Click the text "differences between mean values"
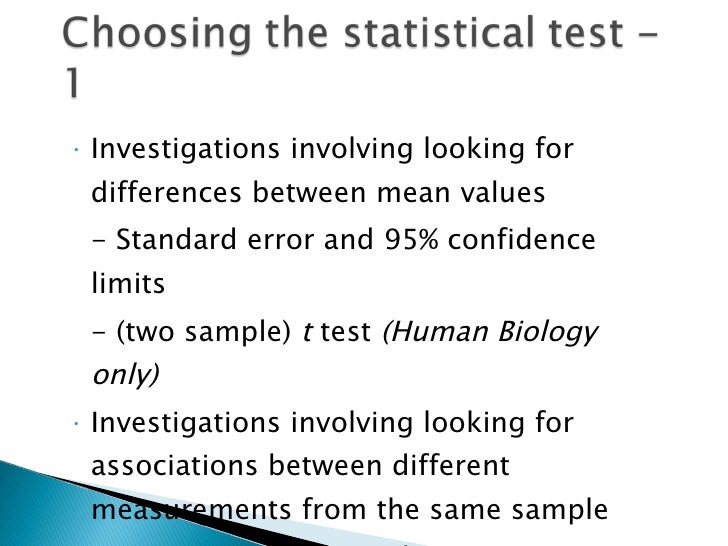 point(318,192)
